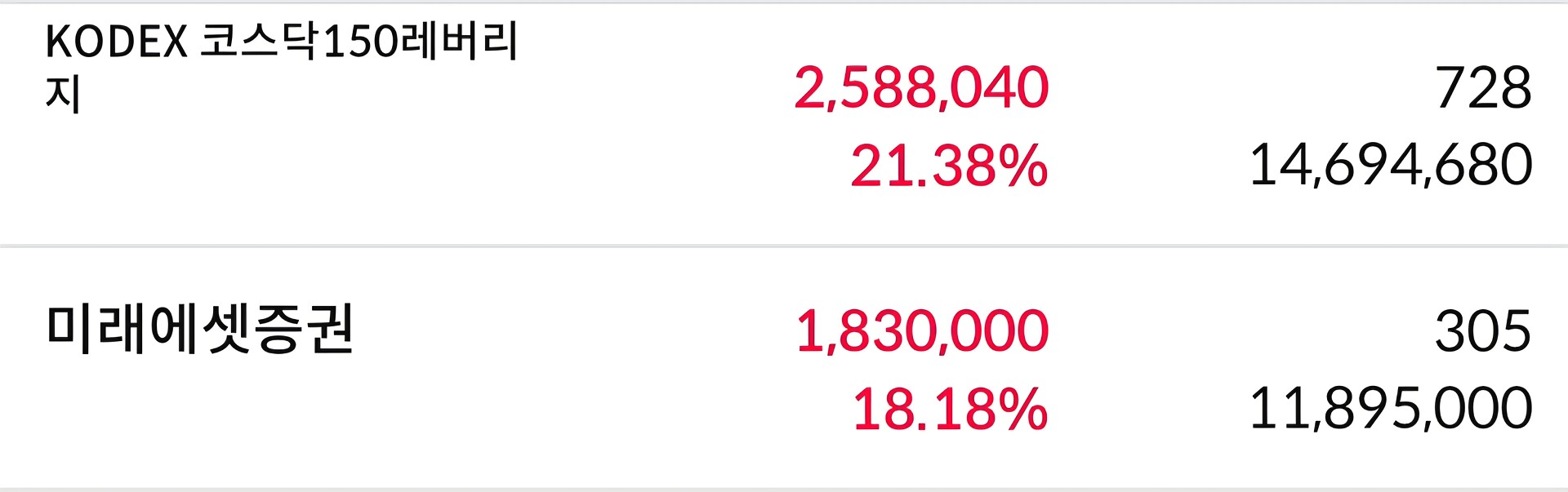The width and height of the screenshot is (1568, 492).
Task: Click the wrapped '지' character of KODEX name
Action: click(x=63, y=94)
